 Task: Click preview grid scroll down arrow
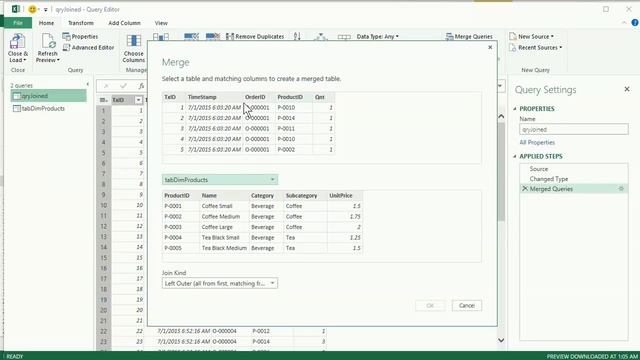pos(501,340)
